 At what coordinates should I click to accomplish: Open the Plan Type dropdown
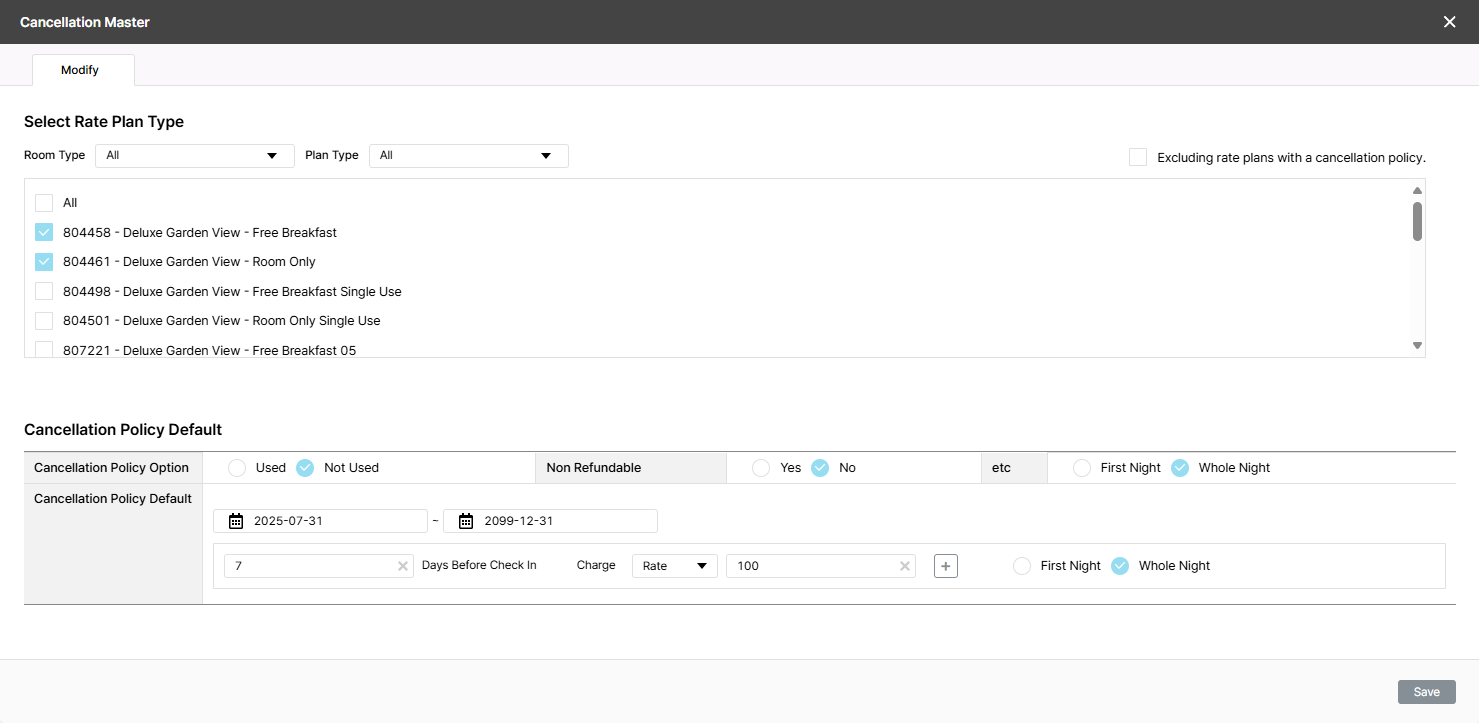coord(468,156)
